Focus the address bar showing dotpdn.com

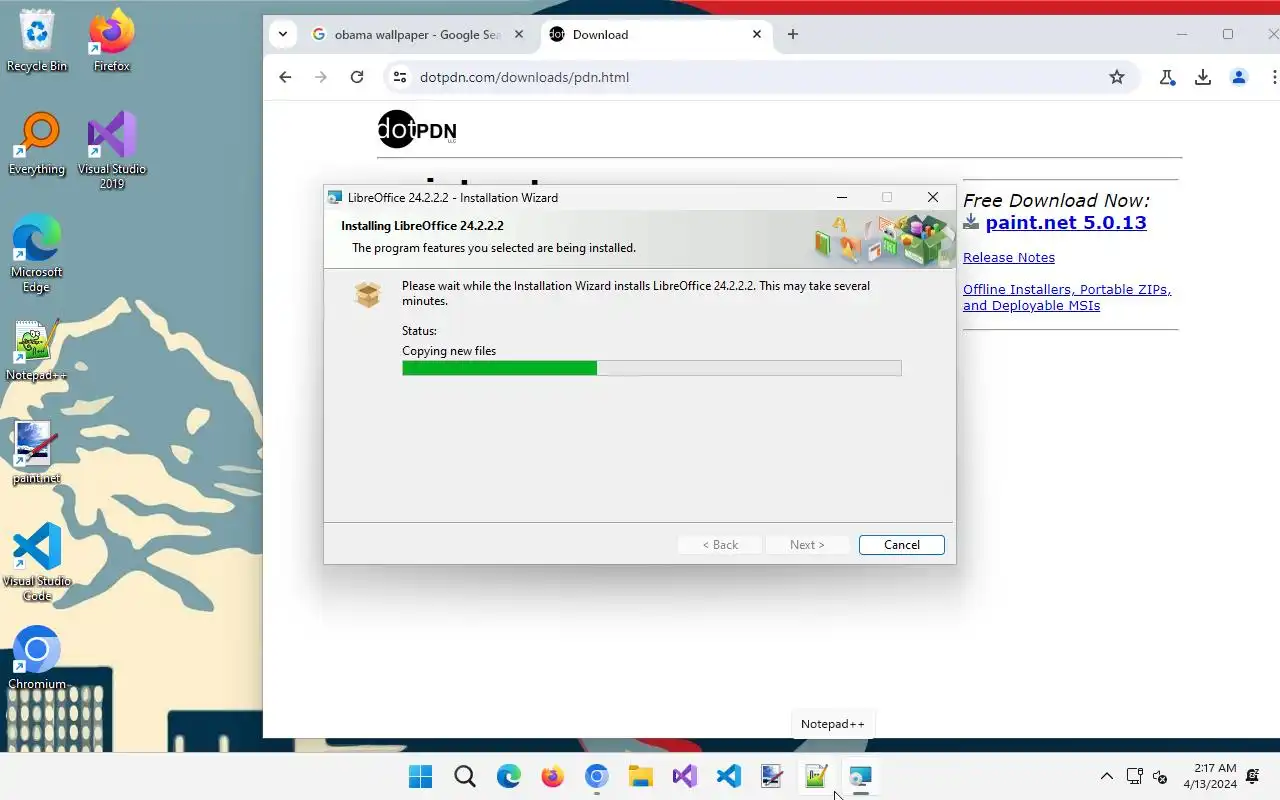coord(760,77)
